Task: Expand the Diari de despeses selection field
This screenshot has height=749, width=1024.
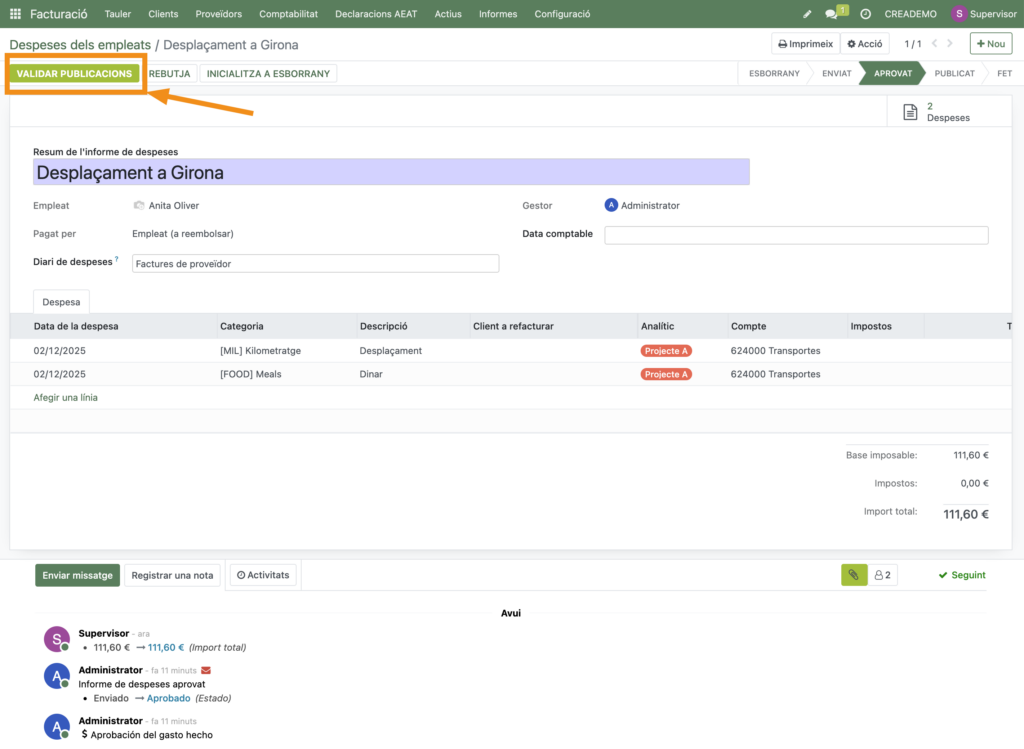Action: click(x=315, y=264)
